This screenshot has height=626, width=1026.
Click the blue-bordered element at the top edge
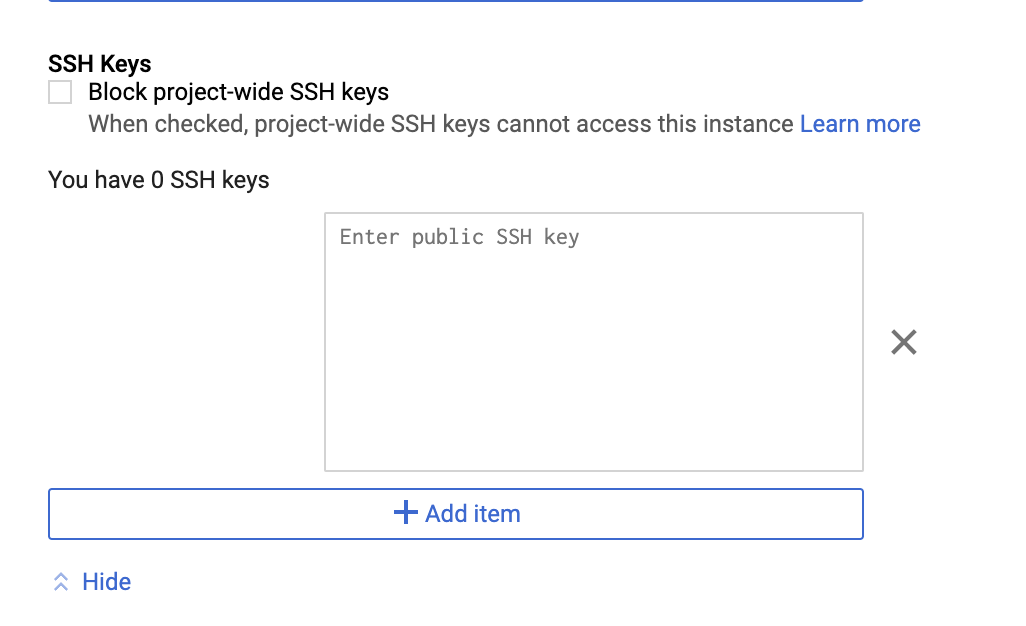tap(455, 1)
